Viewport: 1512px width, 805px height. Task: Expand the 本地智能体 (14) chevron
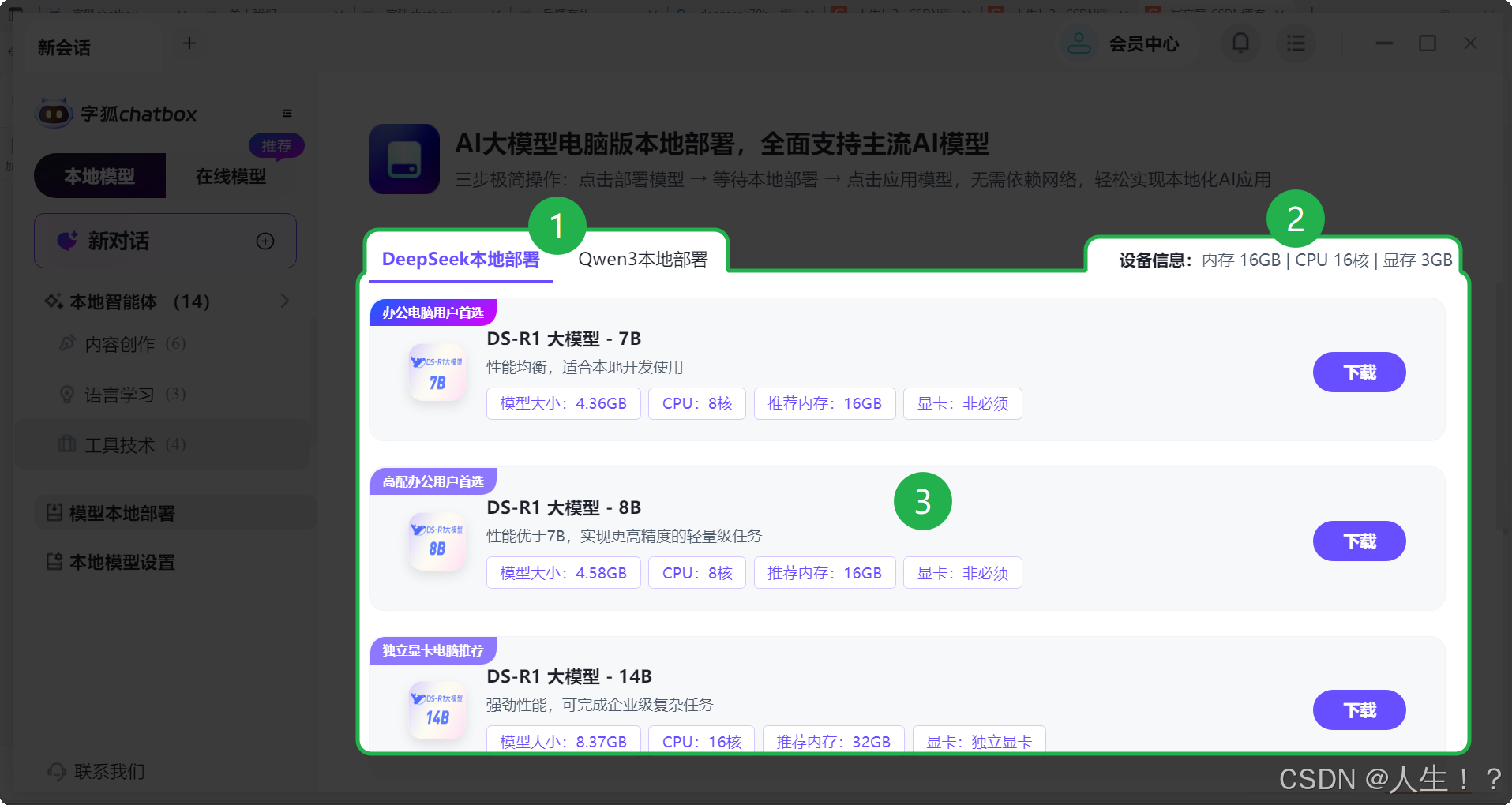(x=285, y=301)
